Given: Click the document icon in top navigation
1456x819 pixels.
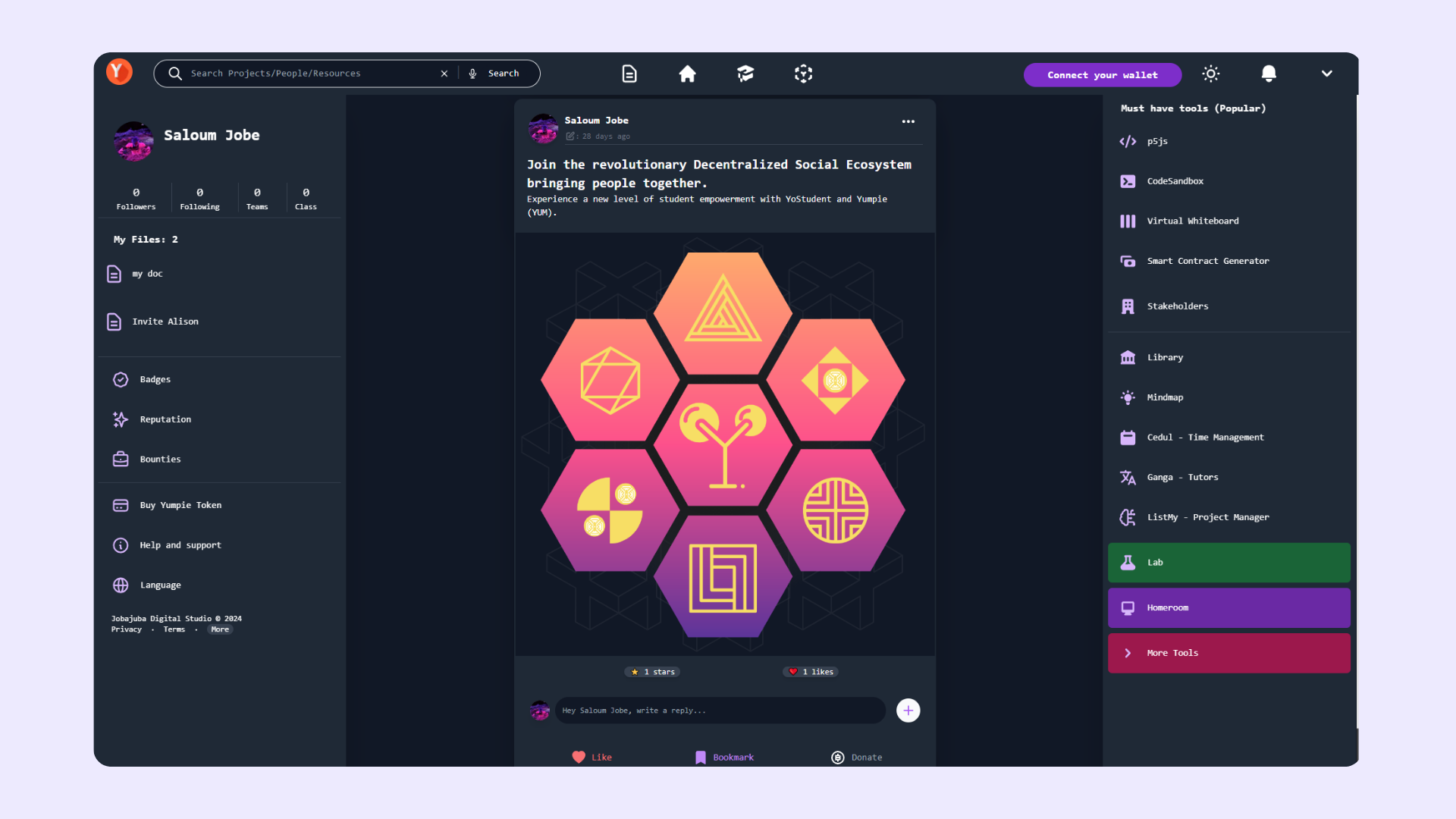Looking at the screenshot, I should 629,74.
